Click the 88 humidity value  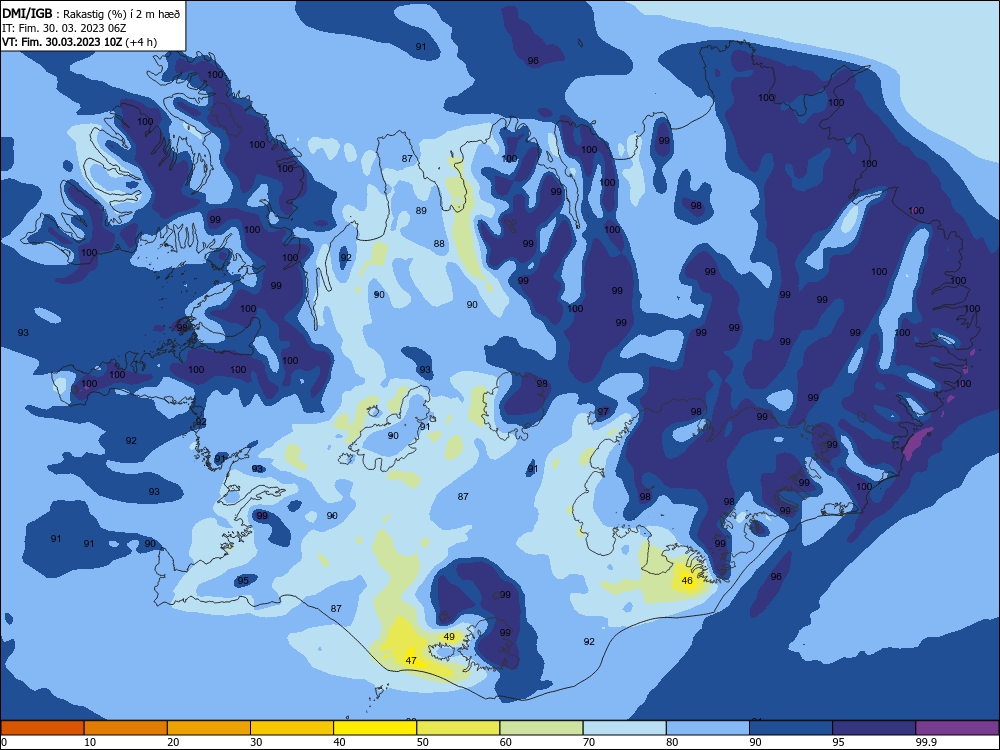coord(439,244)
